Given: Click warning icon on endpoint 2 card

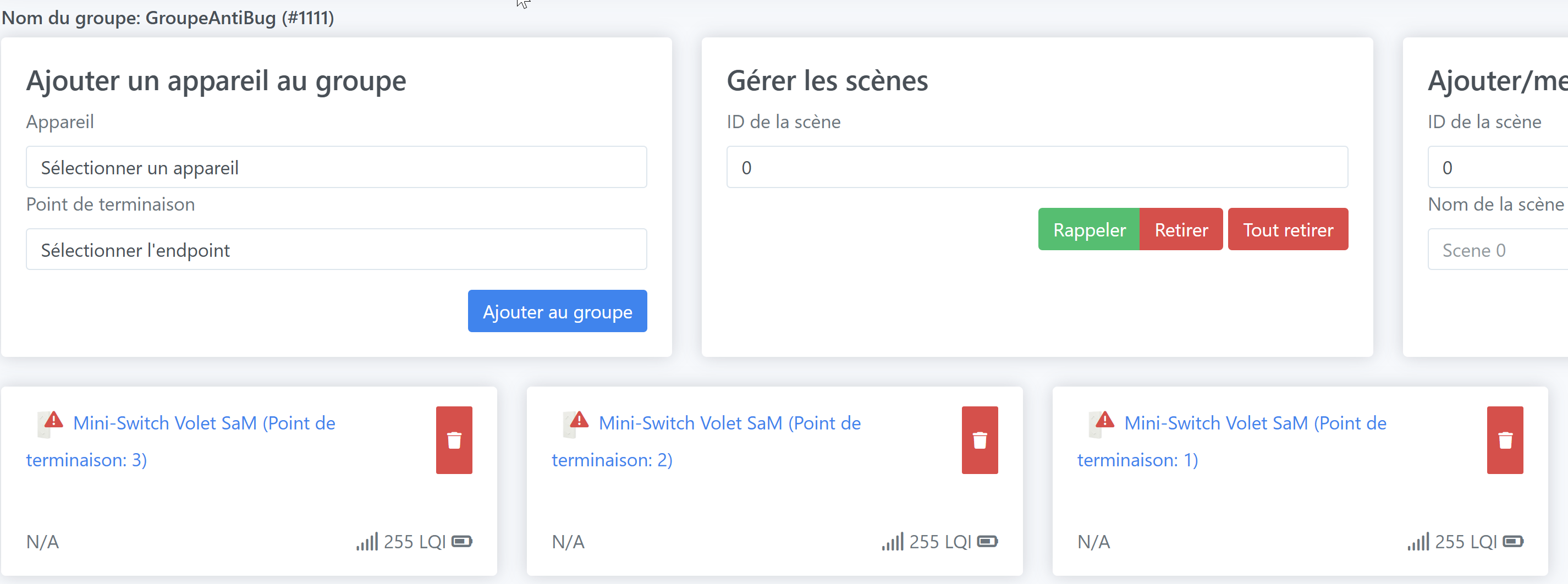Looking at the screenshot, I should click(580, 419).
